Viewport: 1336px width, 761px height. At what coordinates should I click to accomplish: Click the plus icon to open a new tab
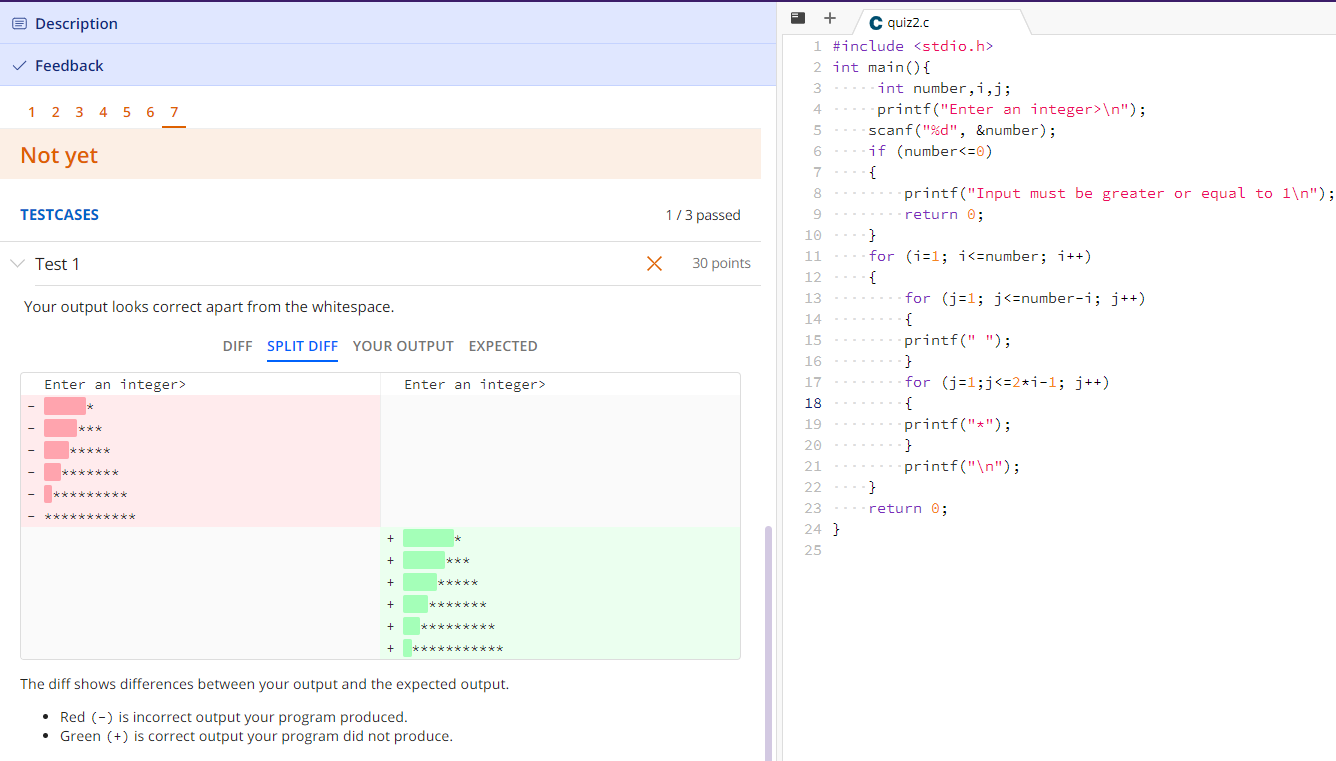coord(830,18)
